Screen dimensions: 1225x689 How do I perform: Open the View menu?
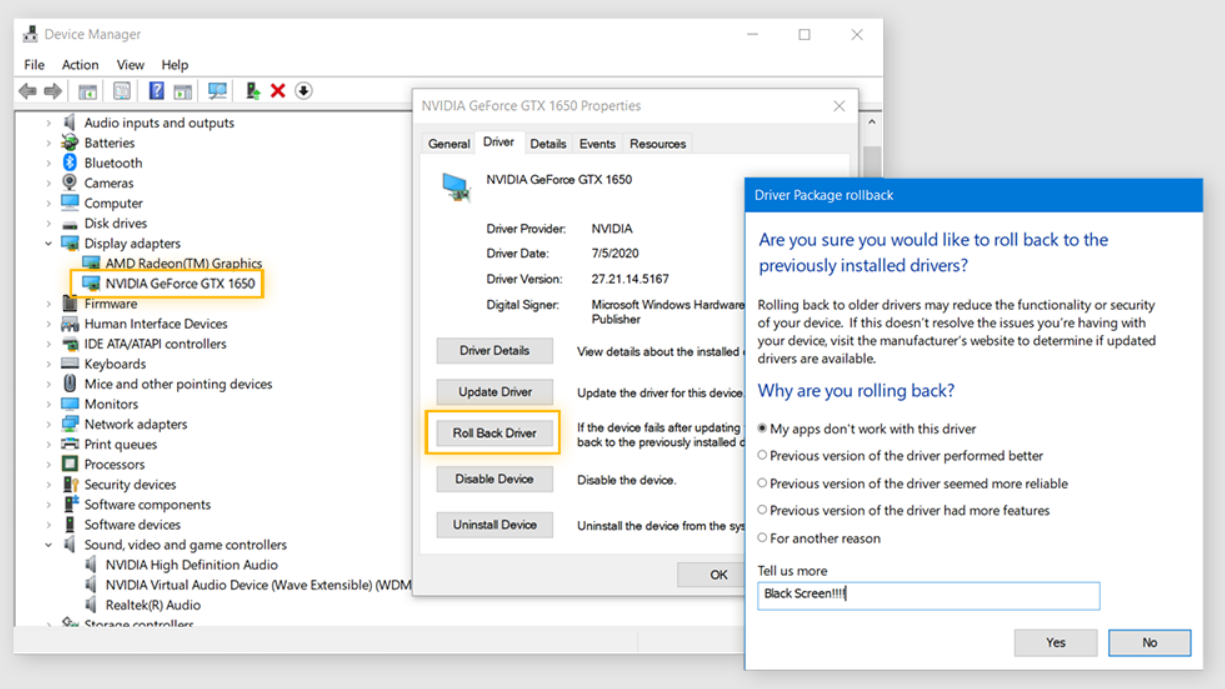[x=130, y=64]
